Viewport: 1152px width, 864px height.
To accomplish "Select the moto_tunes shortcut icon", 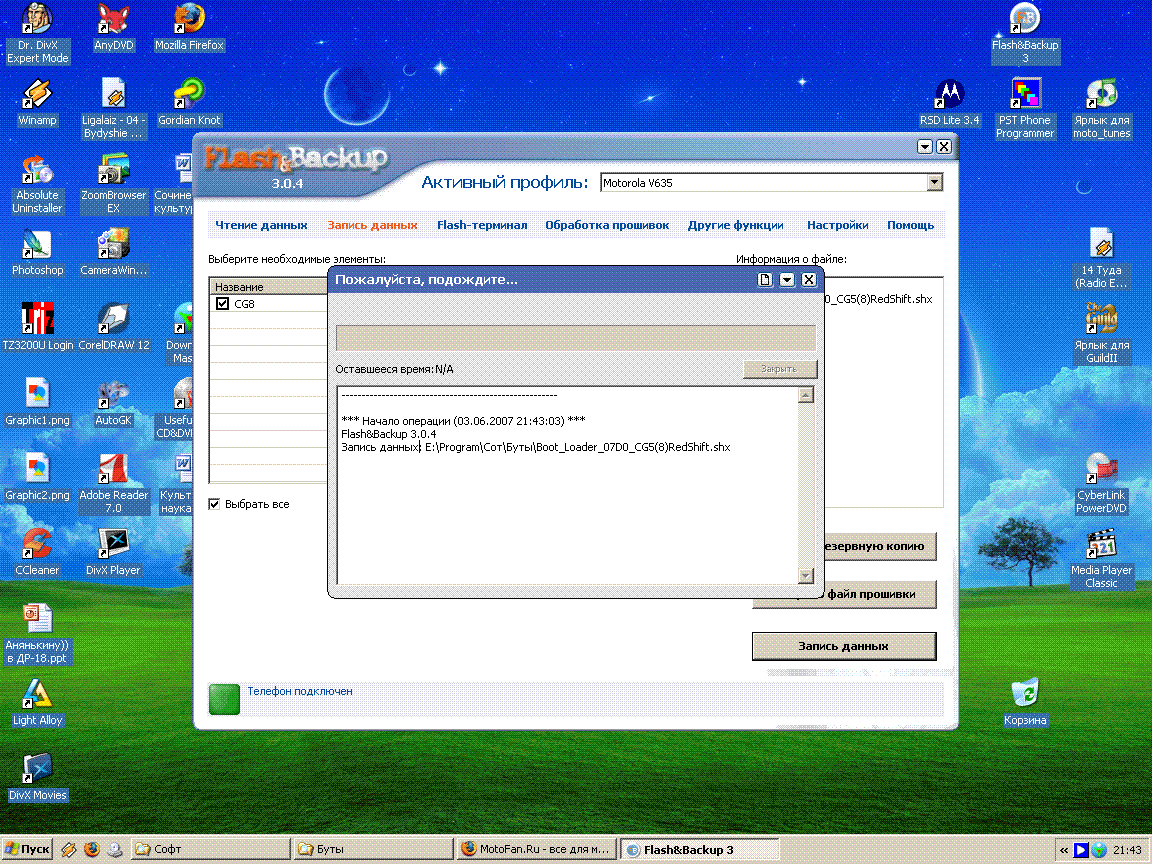I will tap(1101, 108).
